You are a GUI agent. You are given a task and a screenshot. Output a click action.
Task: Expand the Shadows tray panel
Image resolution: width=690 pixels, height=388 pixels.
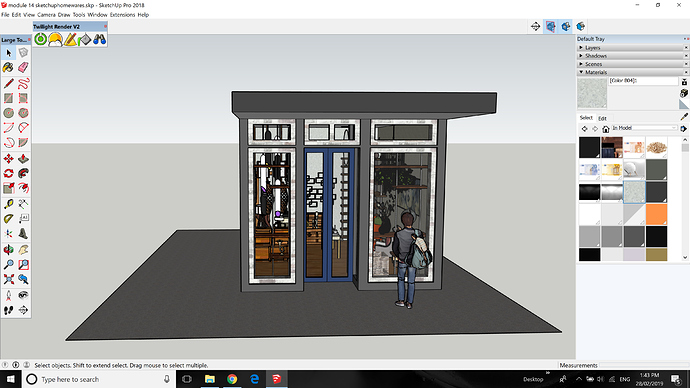click(x=581, y=56)
